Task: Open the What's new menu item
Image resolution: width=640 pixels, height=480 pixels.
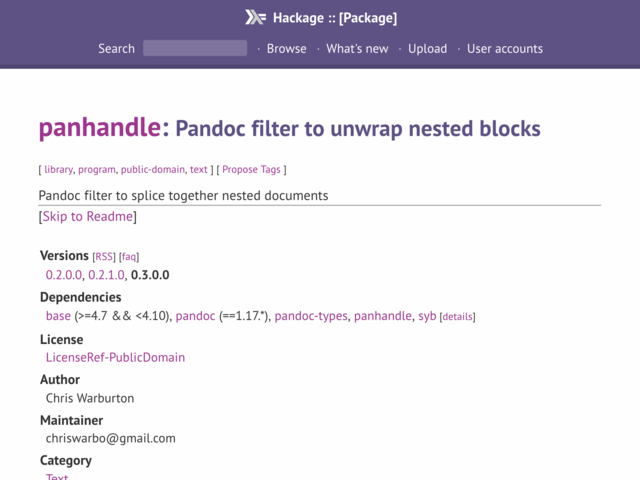Action: (x=357, y=49)
